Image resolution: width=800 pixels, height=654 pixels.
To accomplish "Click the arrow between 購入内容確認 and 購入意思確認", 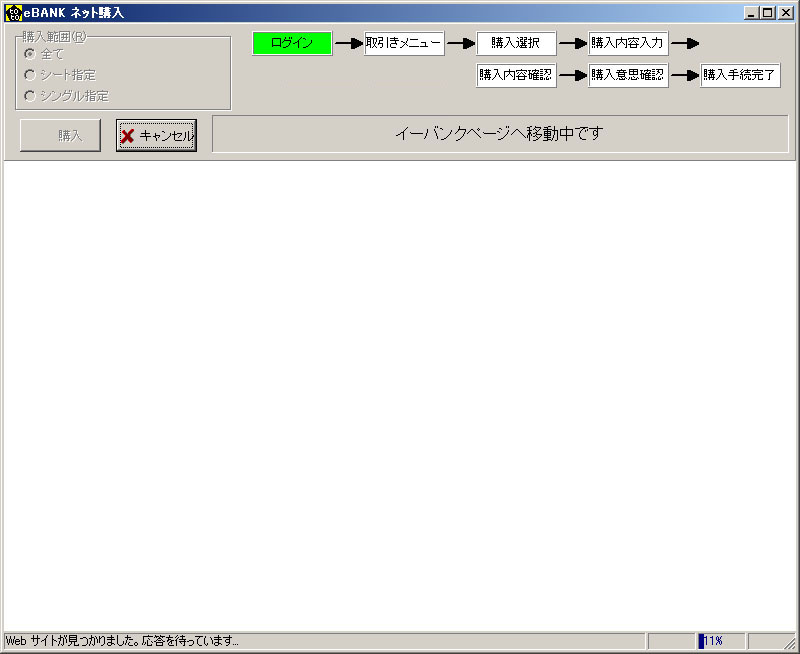I will [572, 76].
